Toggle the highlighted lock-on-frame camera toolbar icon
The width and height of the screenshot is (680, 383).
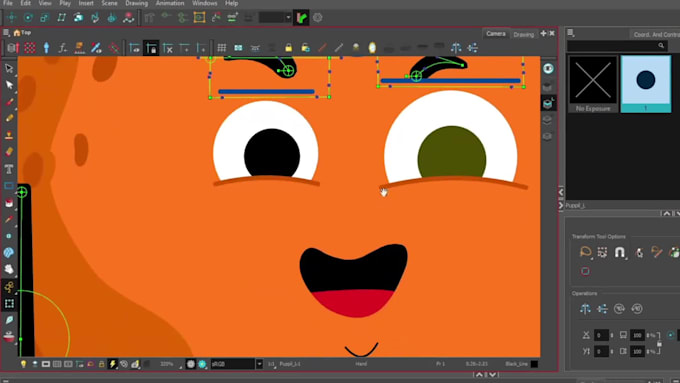(x=151, y=48)
